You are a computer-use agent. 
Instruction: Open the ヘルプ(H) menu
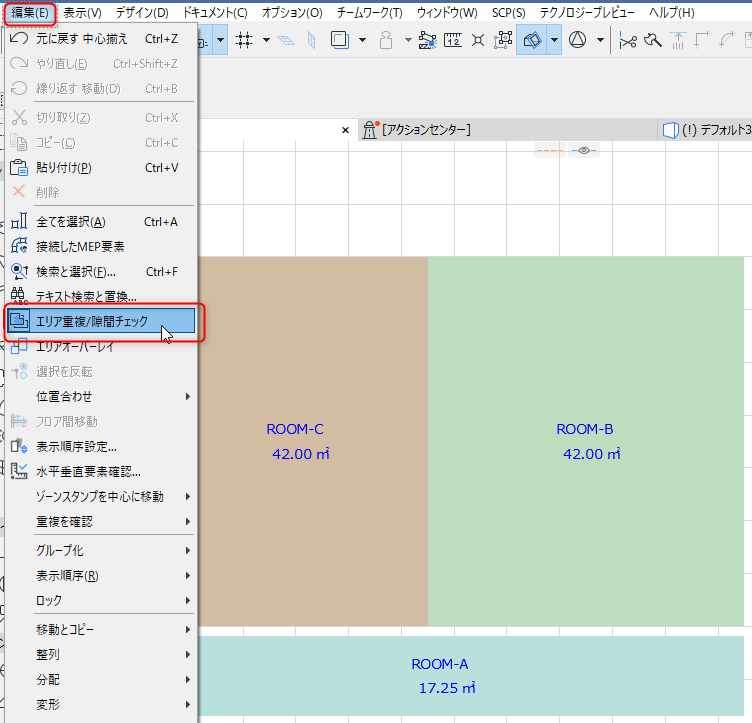point(671,13)
